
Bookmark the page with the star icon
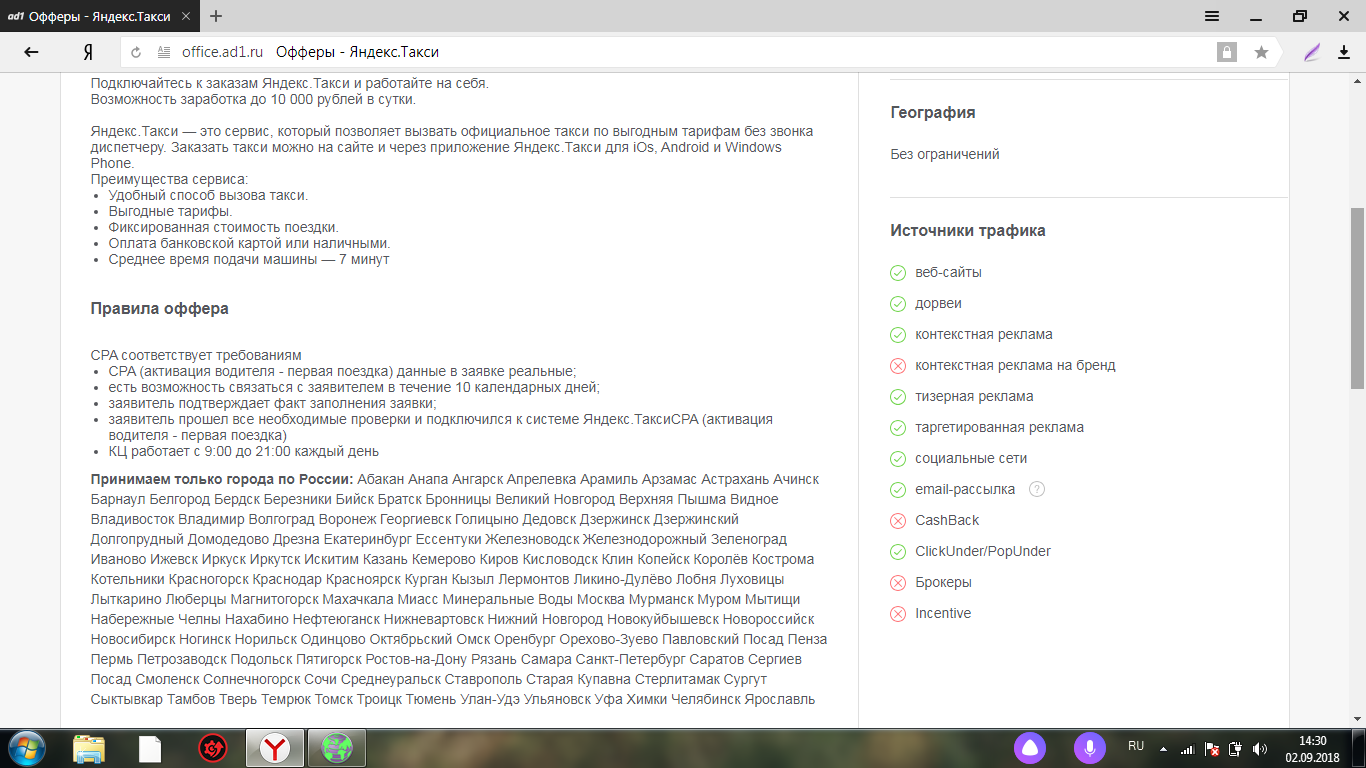(1262, 52)
